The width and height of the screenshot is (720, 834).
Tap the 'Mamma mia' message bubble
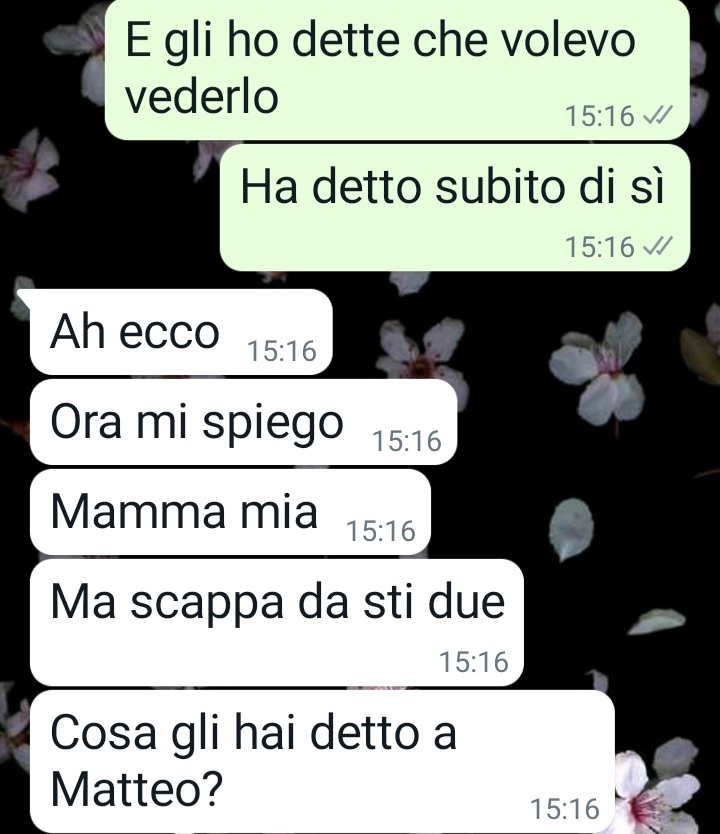coord(230,512)
